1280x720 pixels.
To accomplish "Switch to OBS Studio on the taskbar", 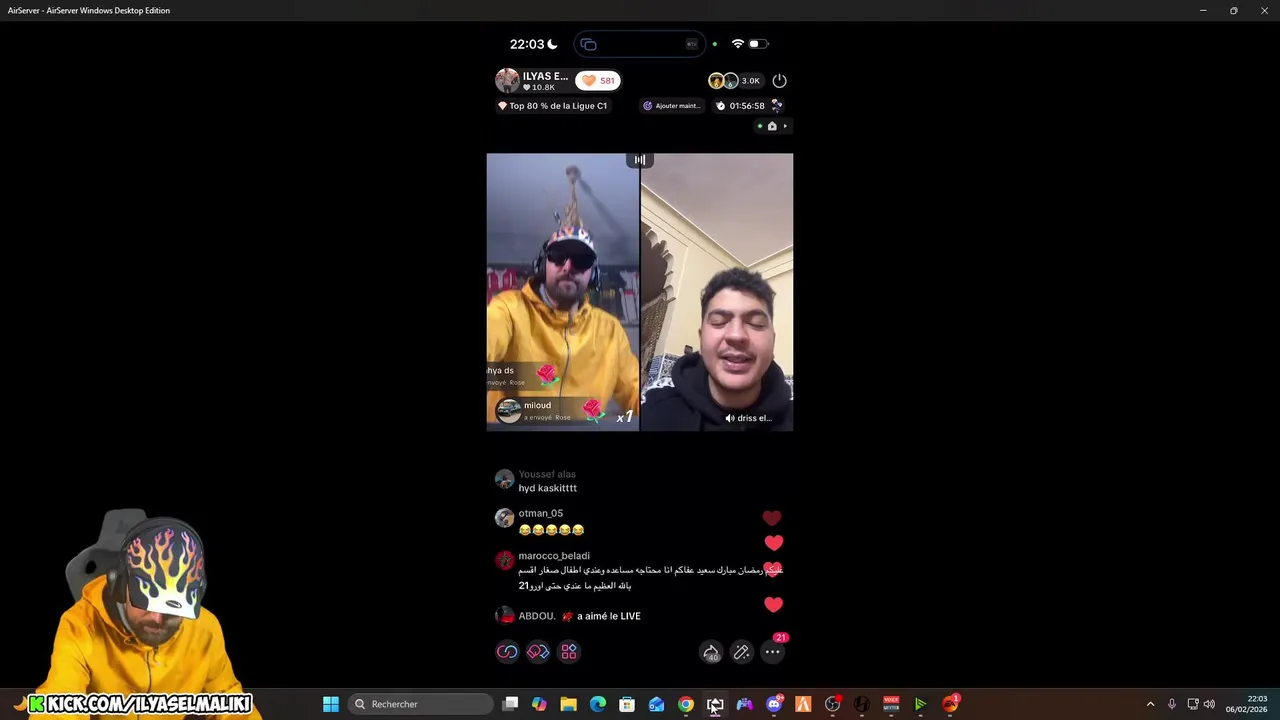I will 833,704.
